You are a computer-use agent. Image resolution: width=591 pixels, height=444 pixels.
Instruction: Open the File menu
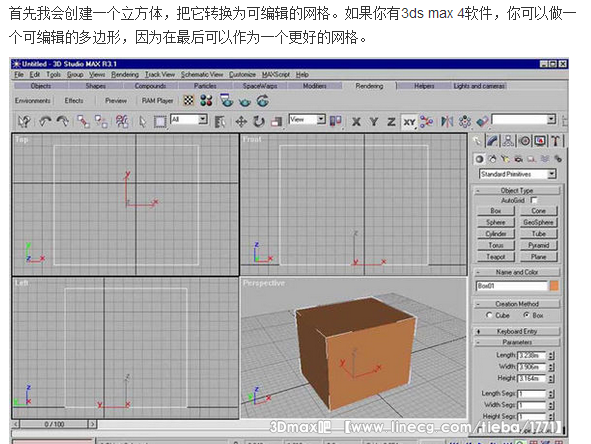(x=19, y=74)
